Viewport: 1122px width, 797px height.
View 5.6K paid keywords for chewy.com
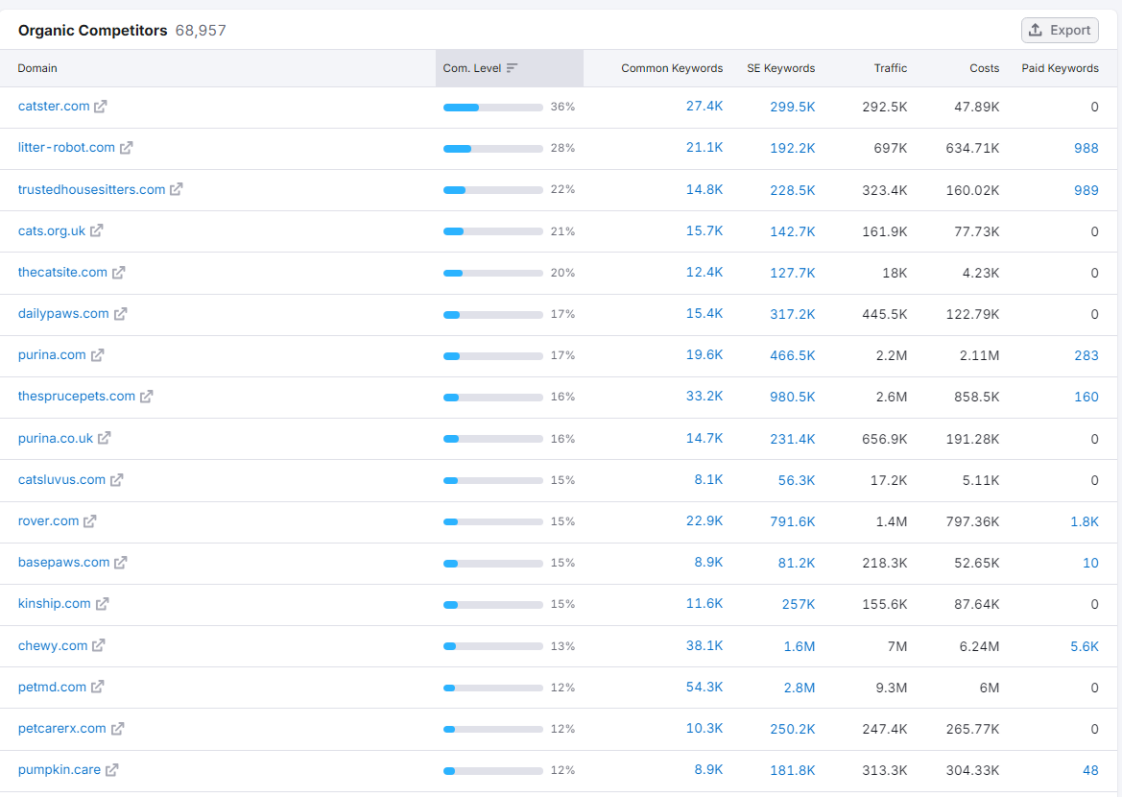(x=1084, y=647)
